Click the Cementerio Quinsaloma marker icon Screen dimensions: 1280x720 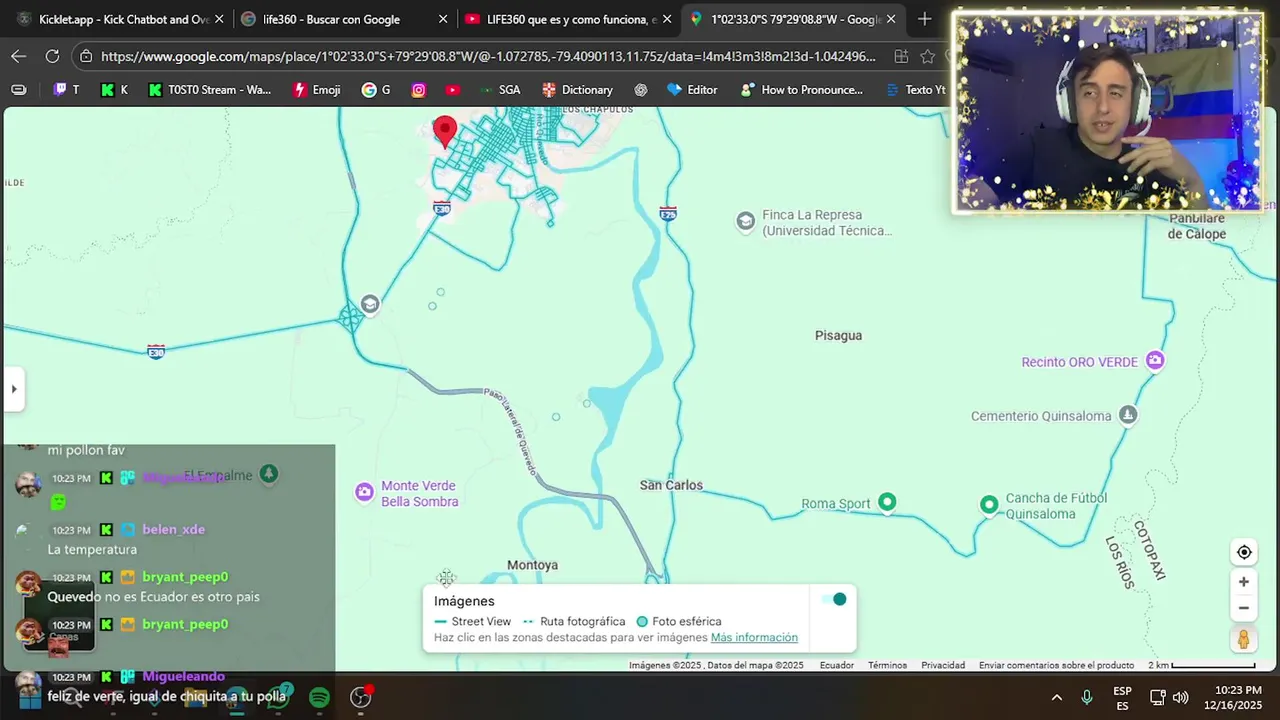pos(1128,414)
